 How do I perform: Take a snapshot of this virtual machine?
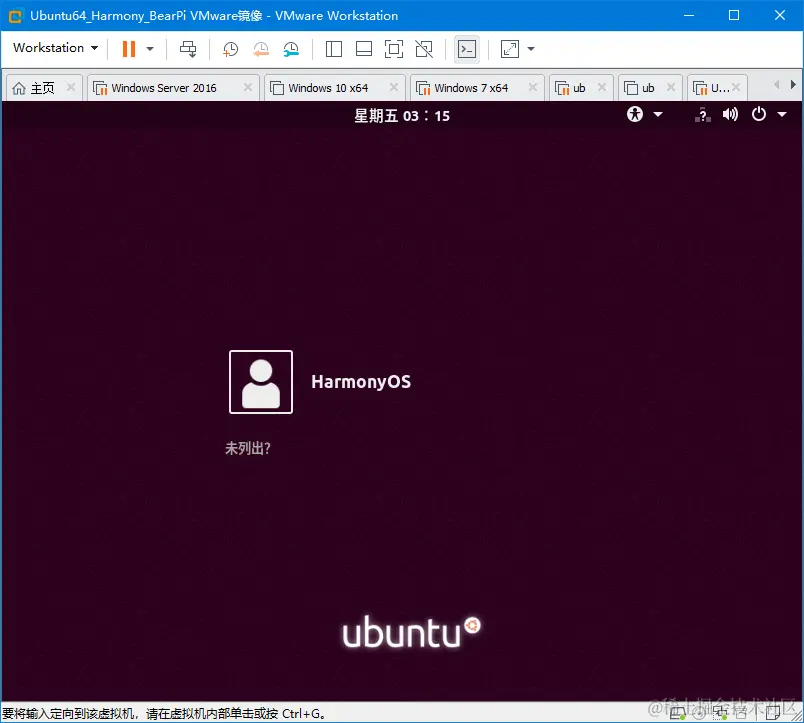tap(230, 49)
